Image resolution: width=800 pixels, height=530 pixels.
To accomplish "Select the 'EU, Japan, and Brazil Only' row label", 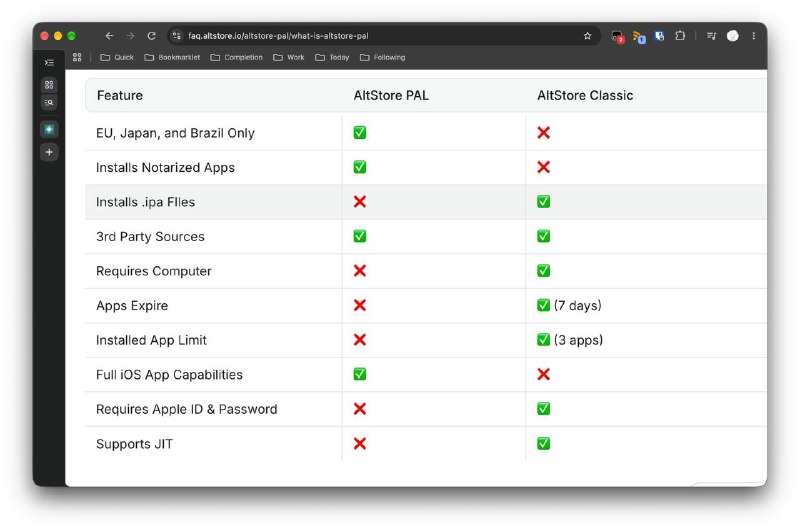I will [175, 133].
